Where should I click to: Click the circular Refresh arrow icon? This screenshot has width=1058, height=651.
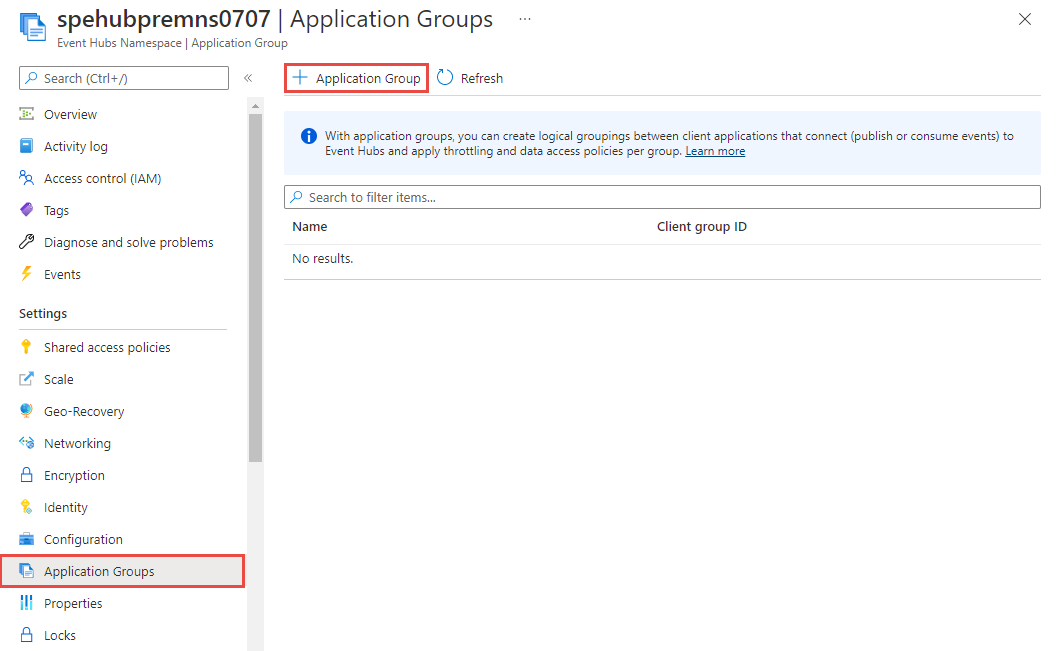pos(445,78)
